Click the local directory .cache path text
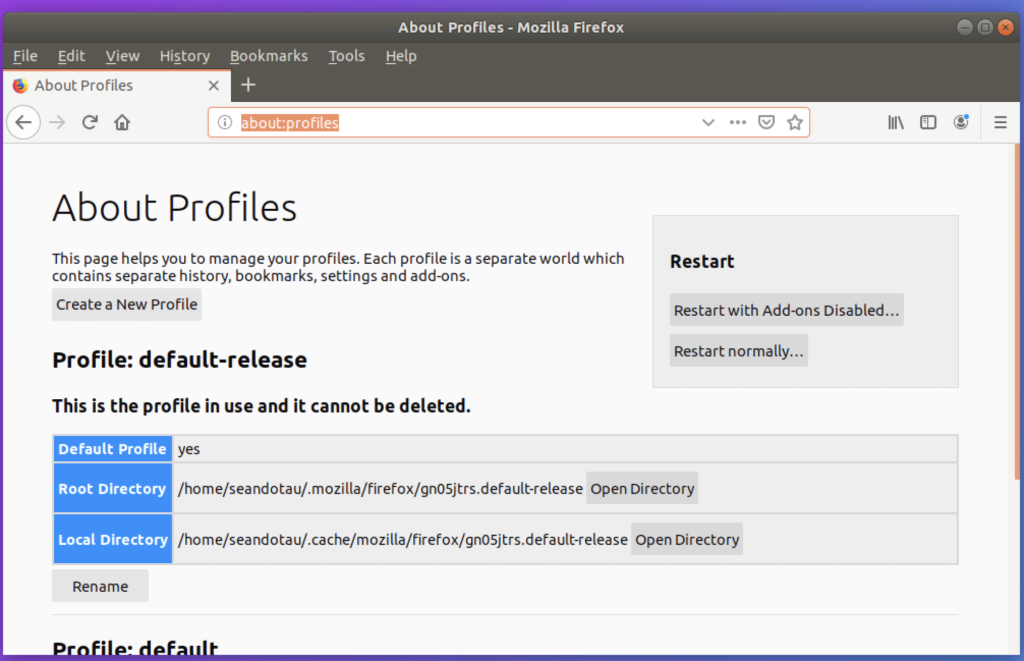This screenshot has height=661, width=1024. pyautogui.click(x=402, y=540)
